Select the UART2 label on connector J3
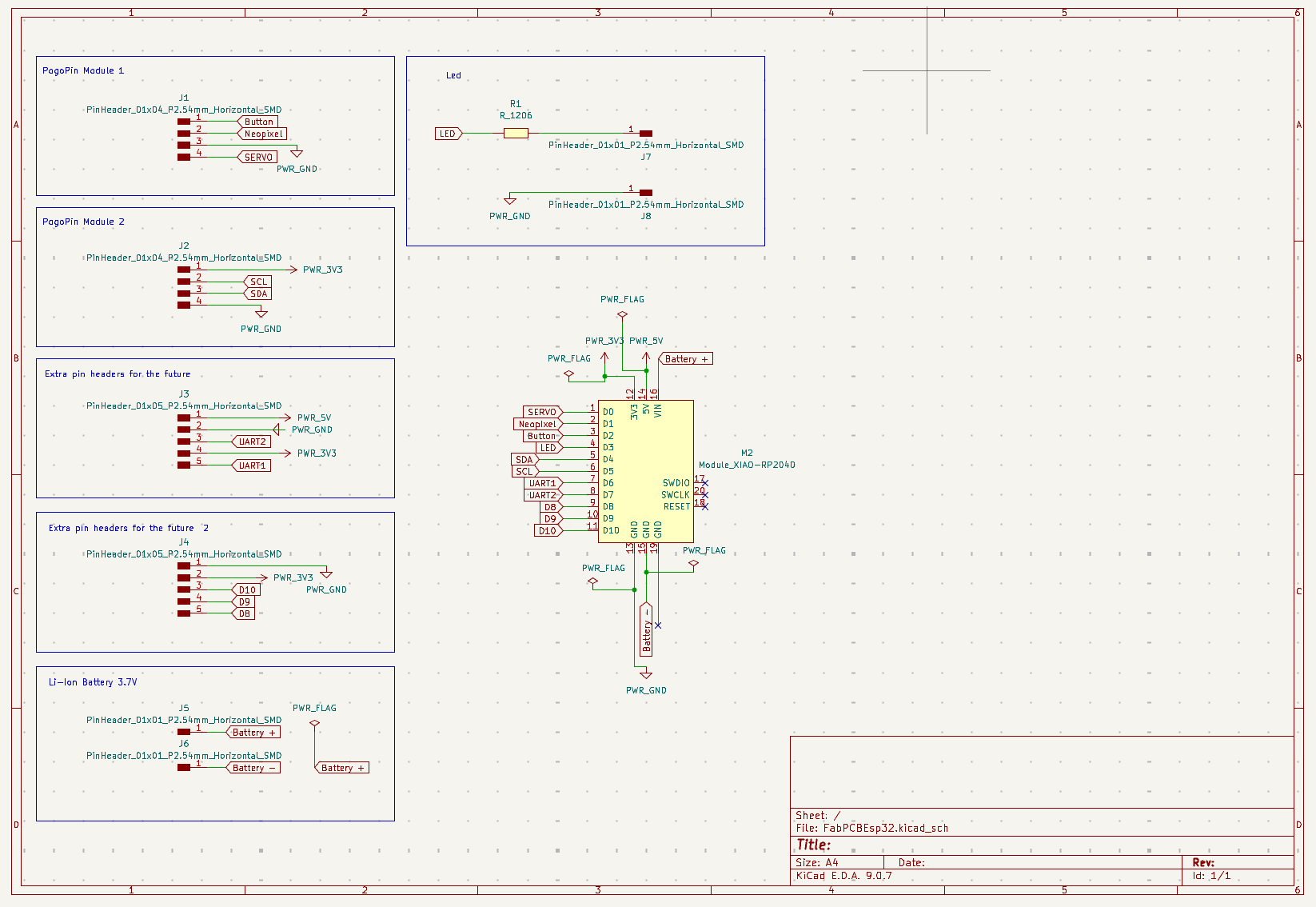This screenshot has height=907, width=1316. coord(251,442)
